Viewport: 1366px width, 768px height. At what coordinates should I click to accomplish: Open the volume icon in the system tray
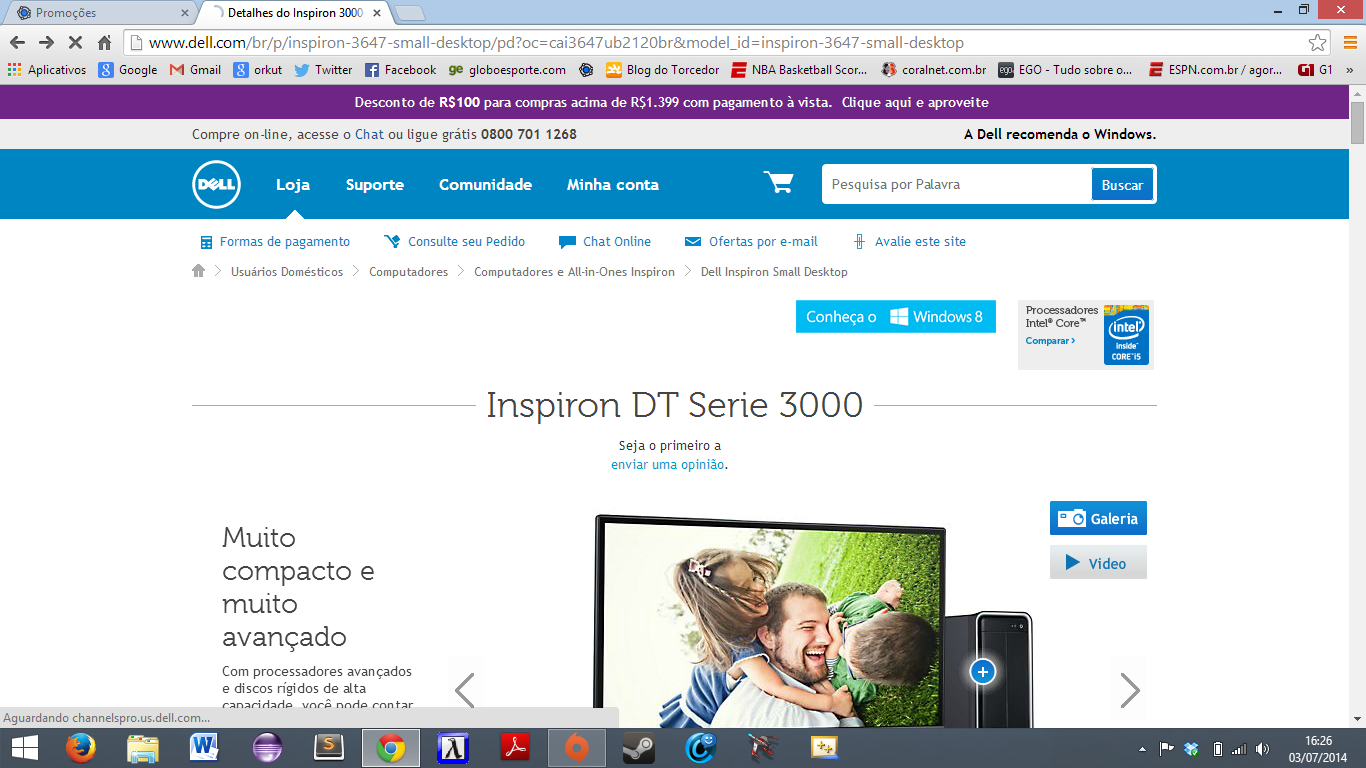(1263, 748)
